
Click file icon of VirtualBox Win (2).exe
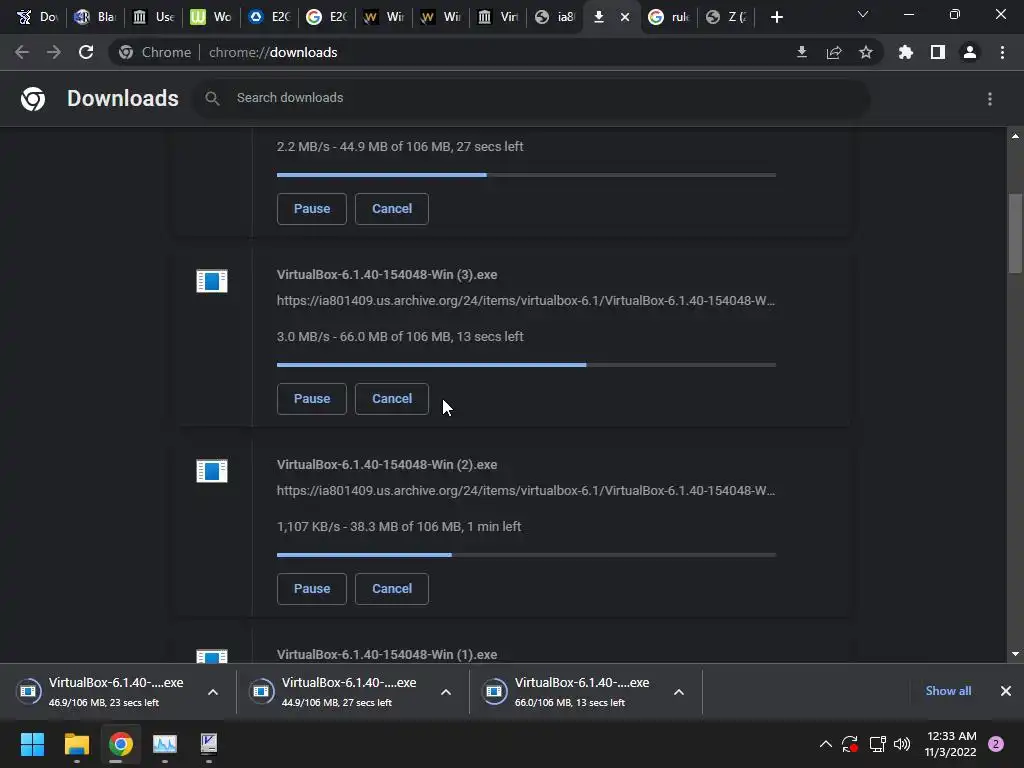212,471
